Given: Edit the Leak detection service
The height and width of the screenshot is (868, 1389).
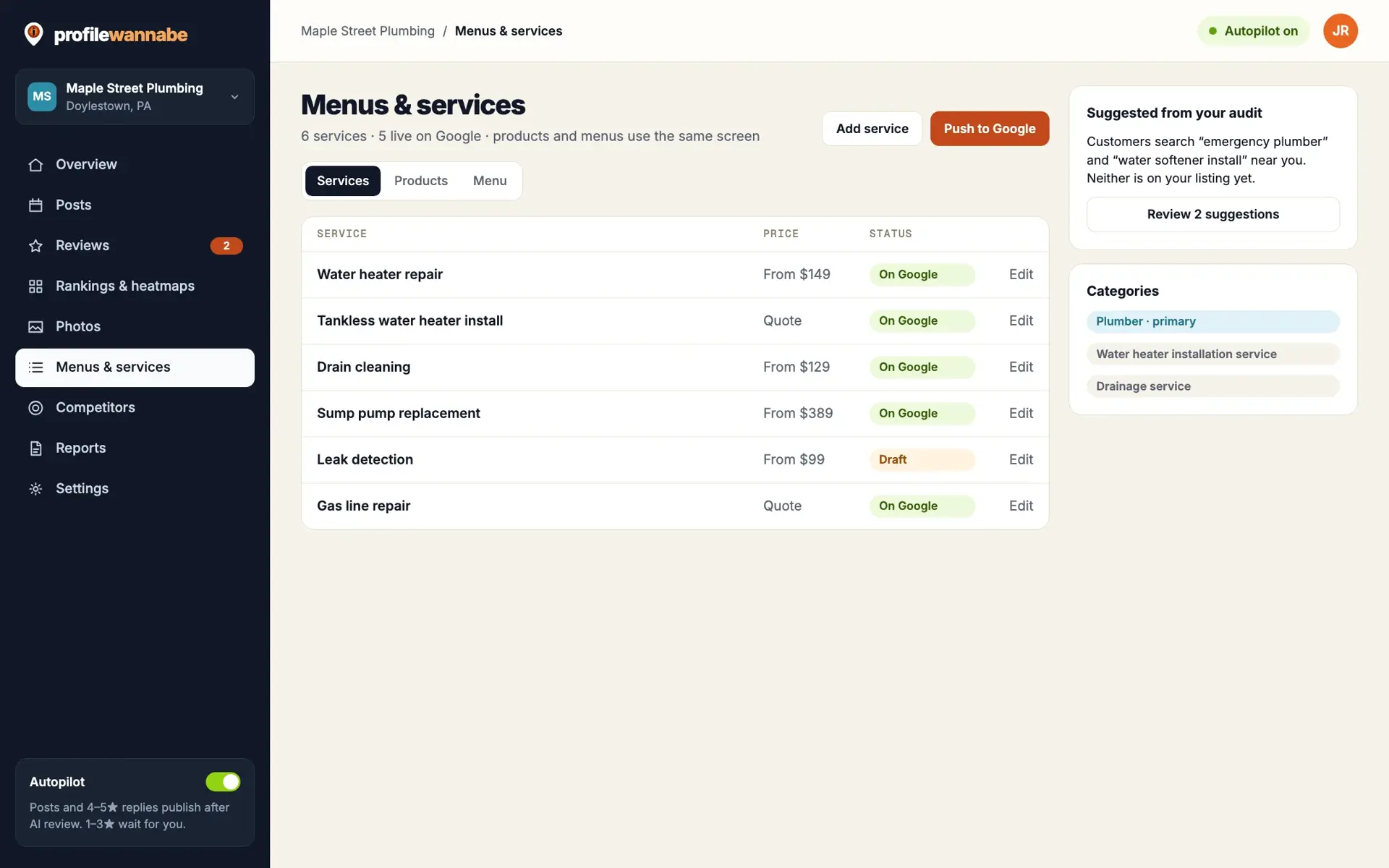Looking at the screenshot, I should point(1021,460).
